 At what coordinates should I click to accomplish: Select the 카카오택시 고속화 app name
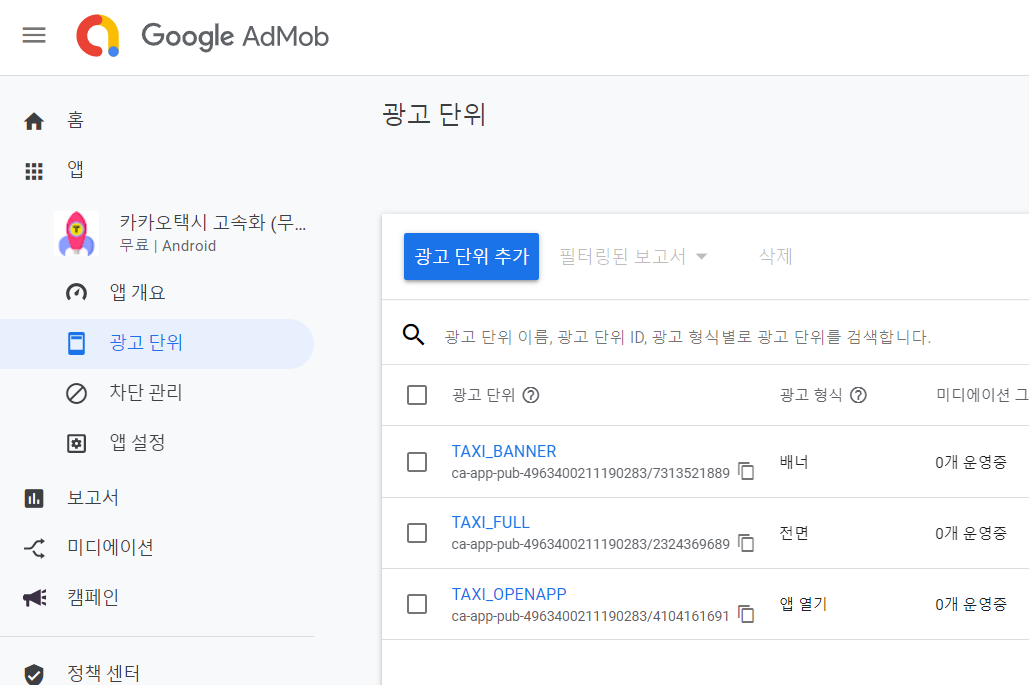tap(213, 222)
